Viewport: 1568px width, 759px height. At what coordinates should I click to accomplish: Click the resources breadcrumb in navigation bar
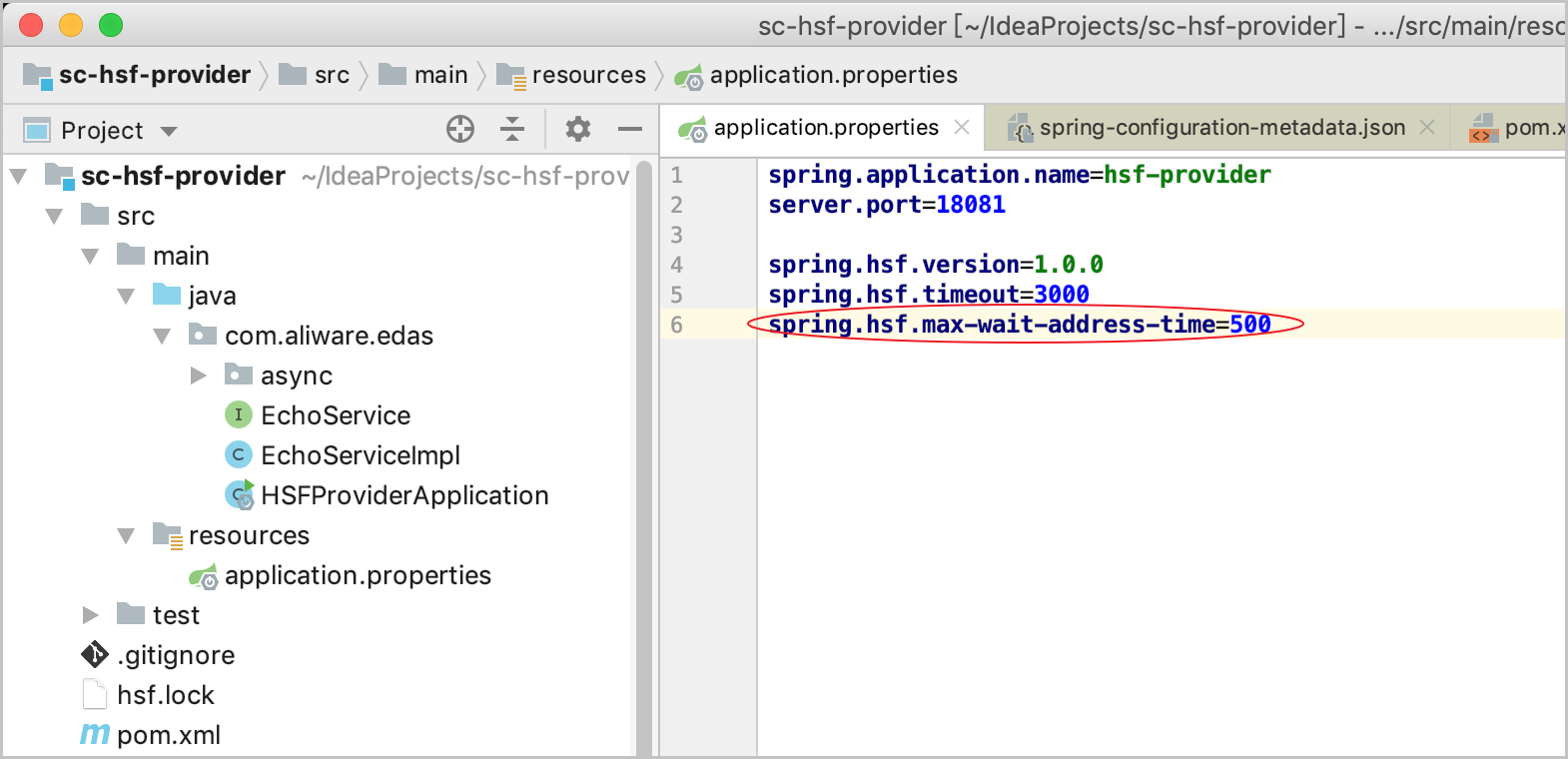click(588, 75)
